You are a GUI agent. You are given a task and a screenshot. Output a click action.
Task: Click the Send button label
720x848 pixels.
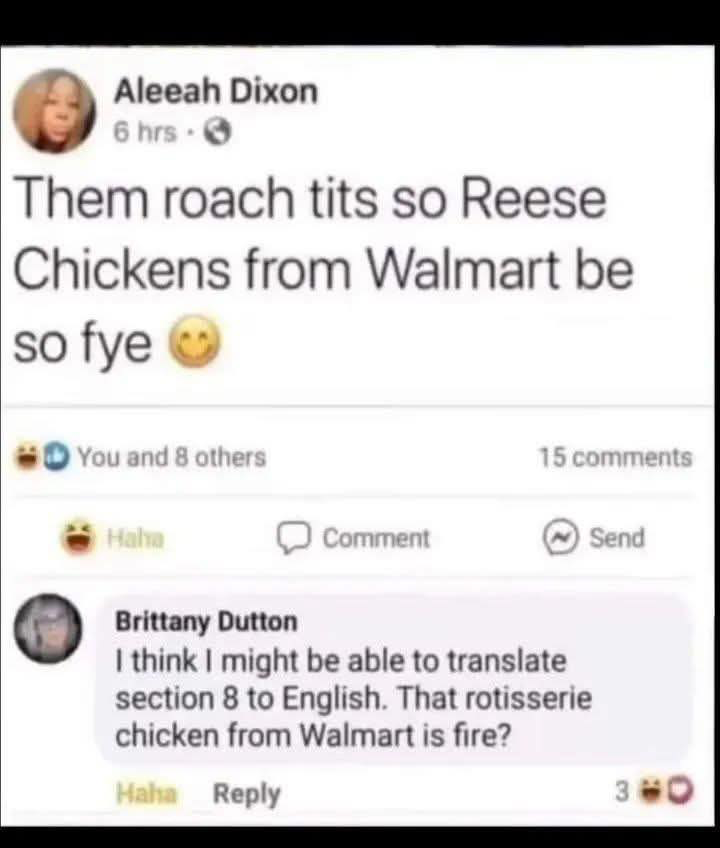click(617, 538)
